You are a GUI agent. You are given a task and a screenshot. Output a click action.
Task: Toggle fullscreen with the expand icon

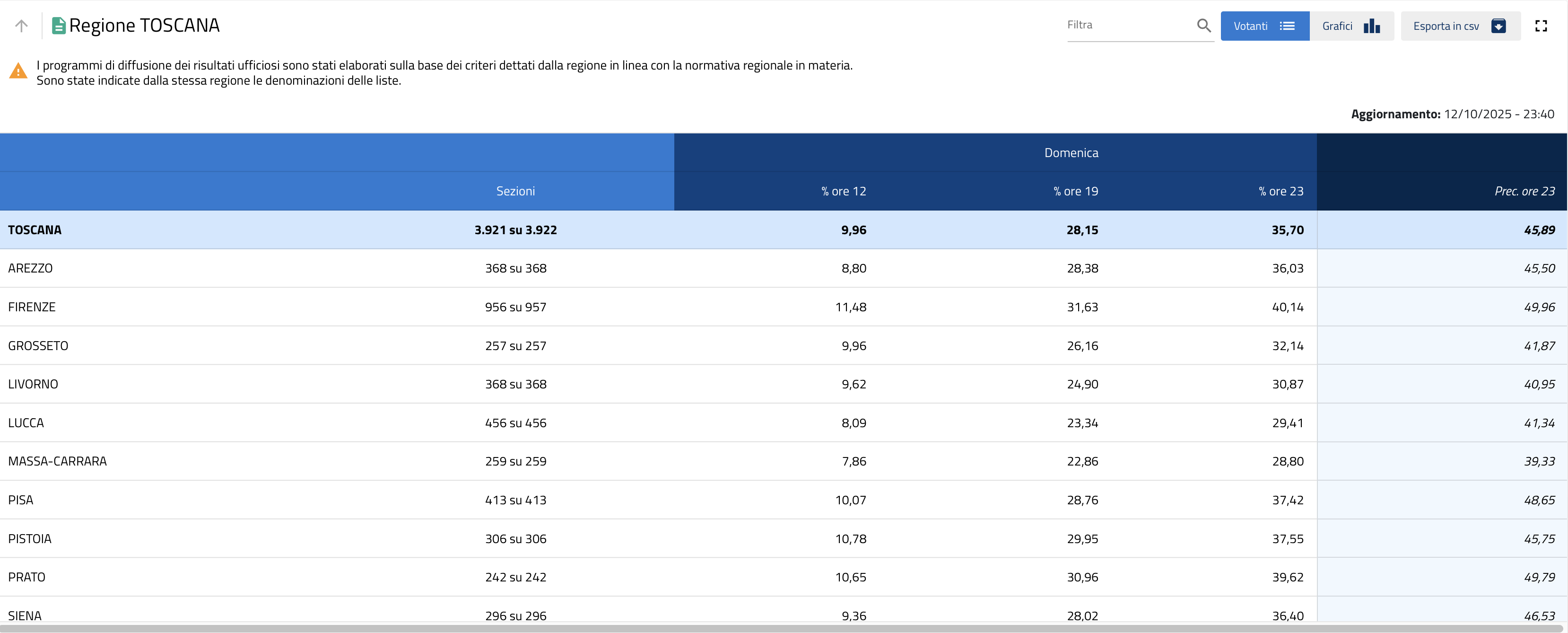point(1541,26)
